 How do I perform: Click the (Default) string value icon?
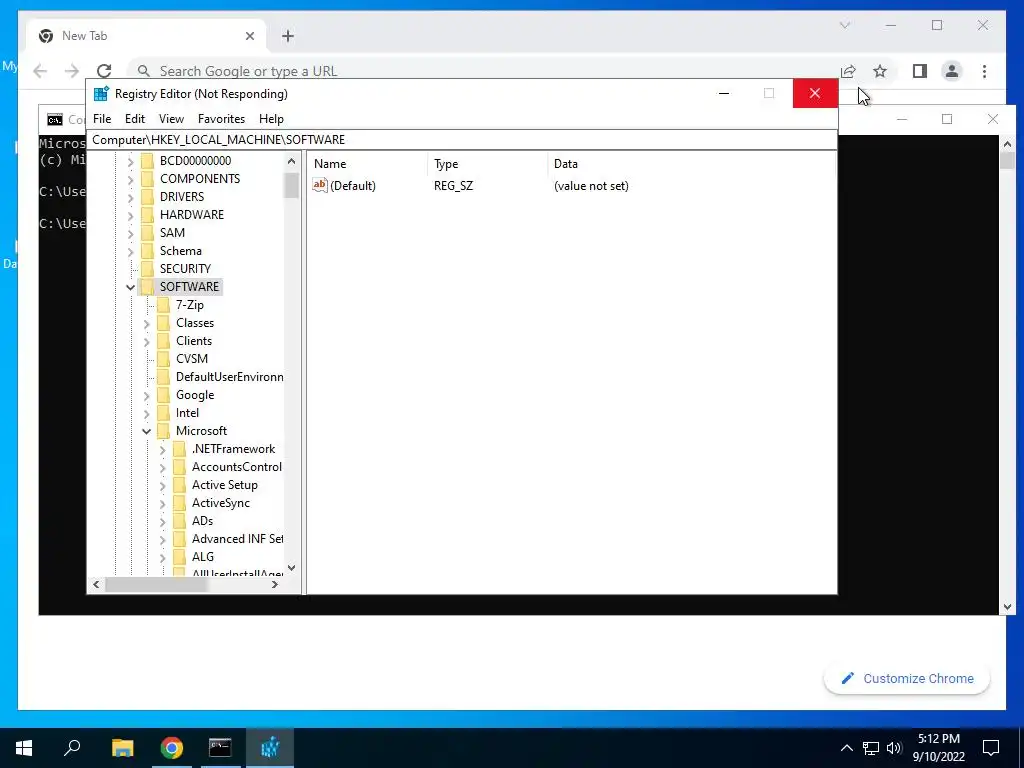(319, 185)
